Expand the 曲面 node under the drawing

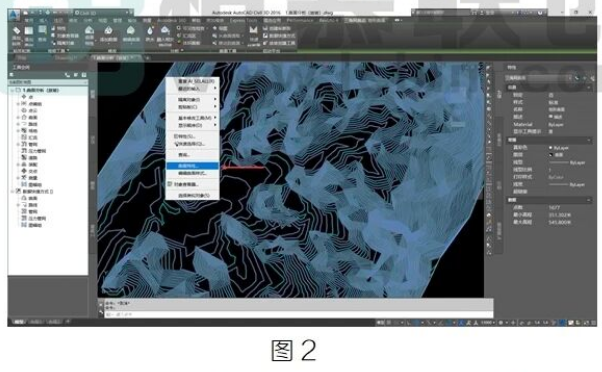click(18, 117)
